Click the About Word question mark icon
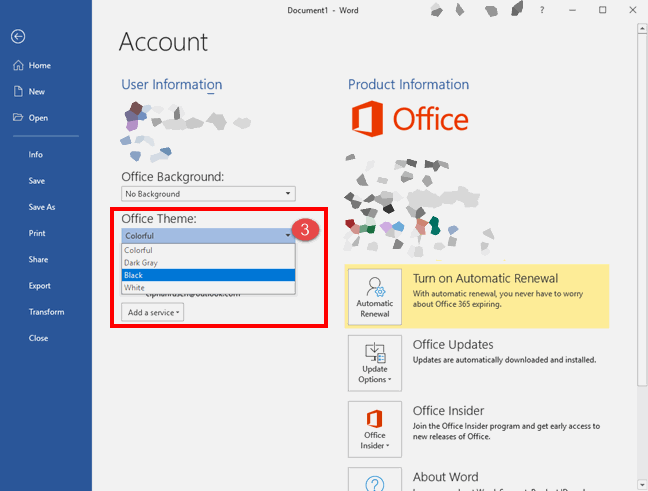Image resolution: width=648 pixels, height=491 pixels. [375, 483]
